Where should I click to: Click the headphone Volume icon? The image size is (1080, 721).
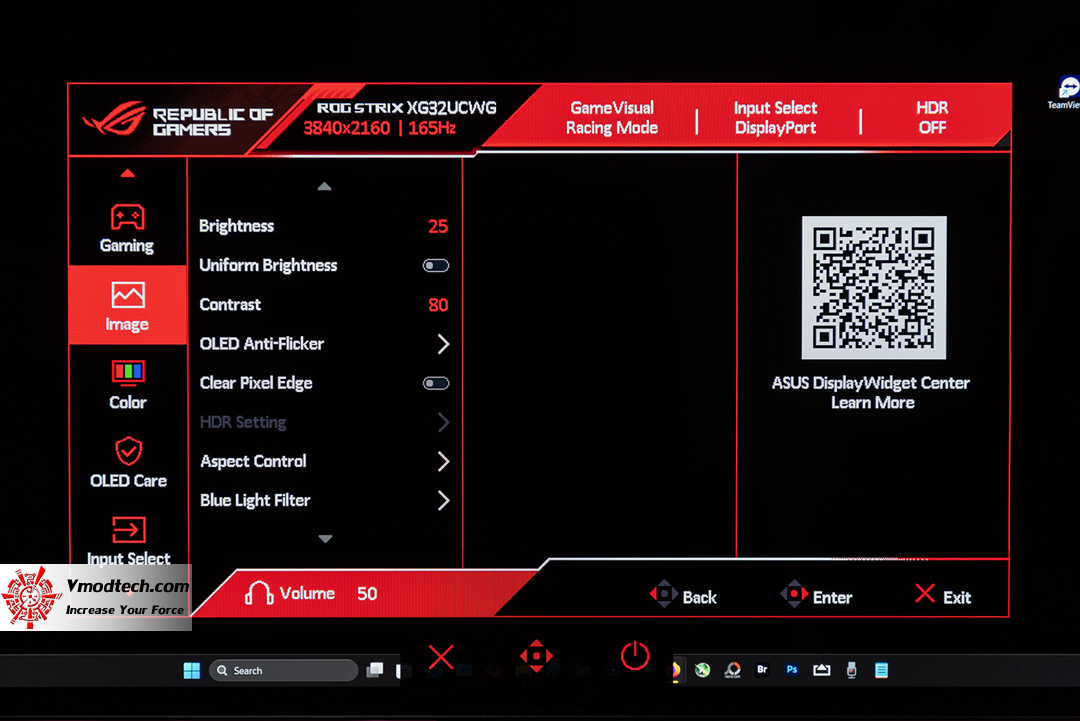[x=259, y=593]
